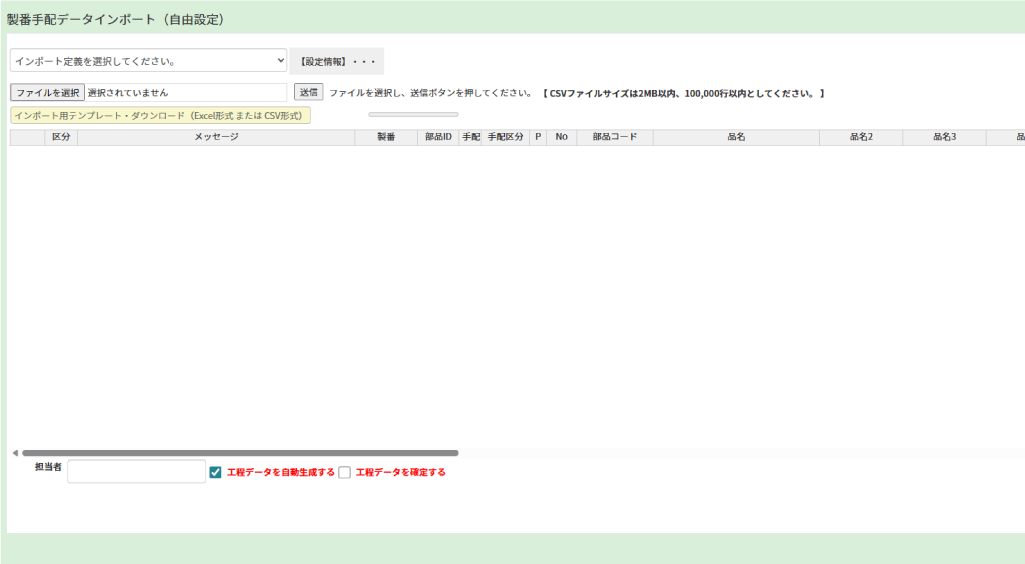
Task: Click the ファイルを選択 button
Action: pyautogui.click(x=47, y=92)
